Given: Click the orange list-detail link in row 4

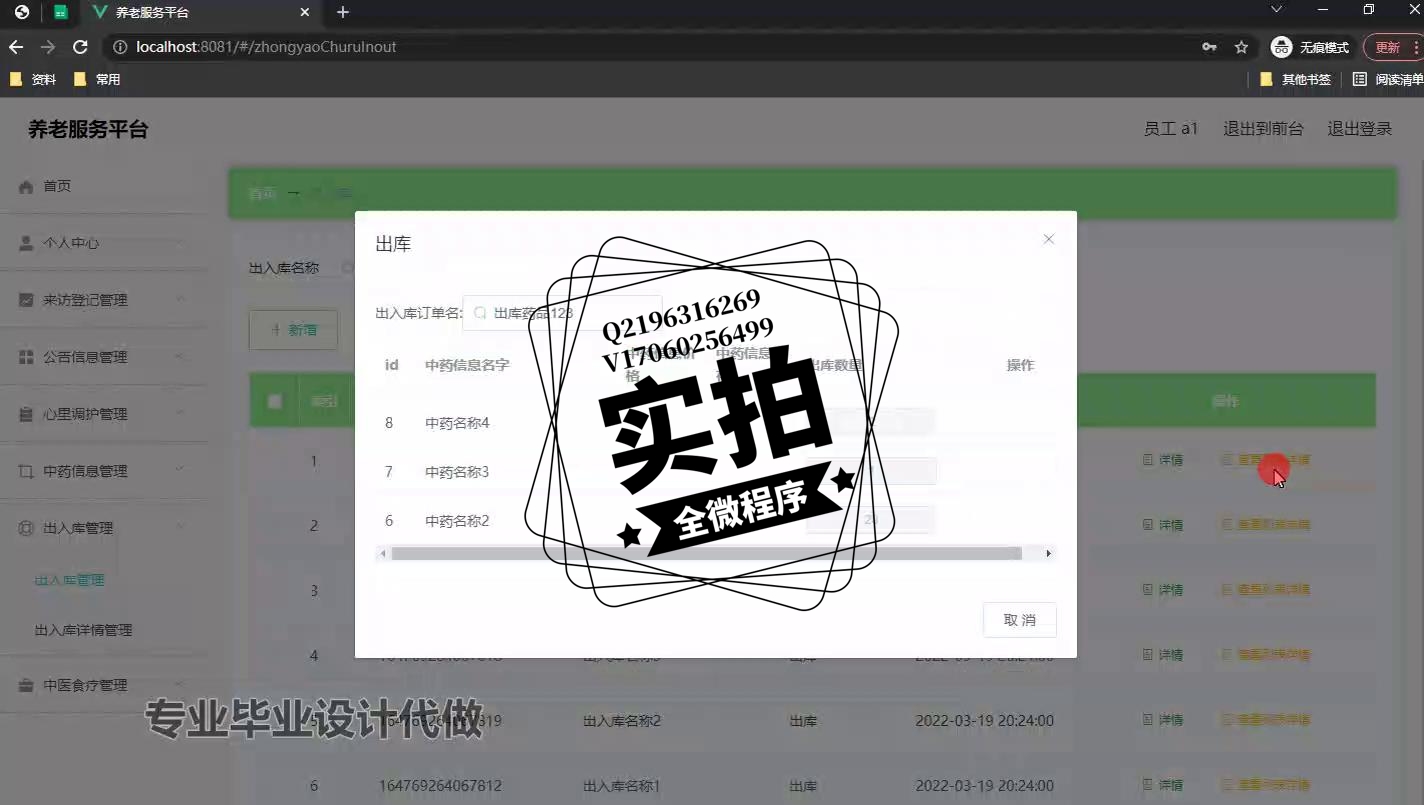Looking at the screenshot, I should coord(1265,655).
